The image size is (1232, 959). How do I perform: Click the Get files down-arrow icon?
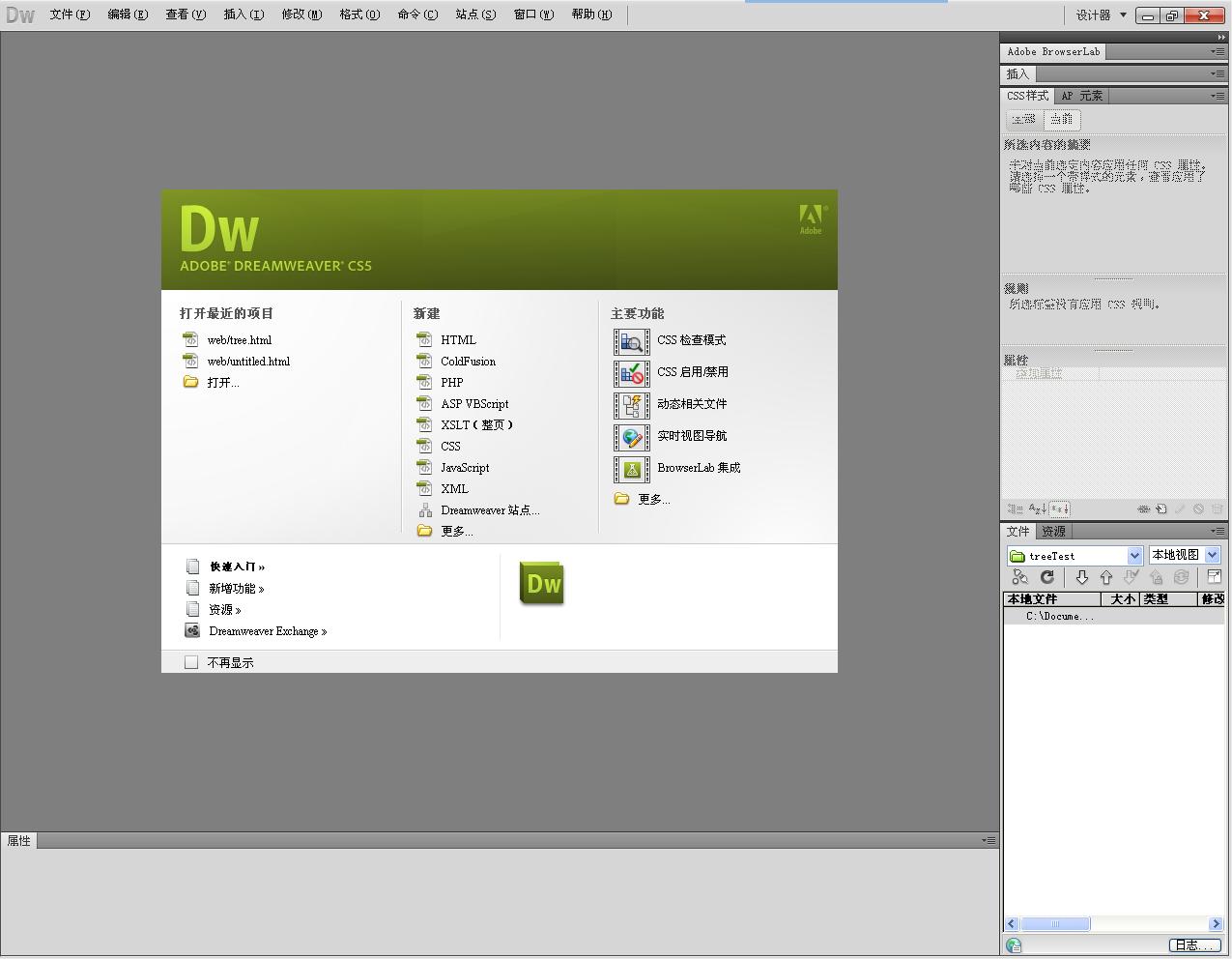click(x=1081, y=577)
